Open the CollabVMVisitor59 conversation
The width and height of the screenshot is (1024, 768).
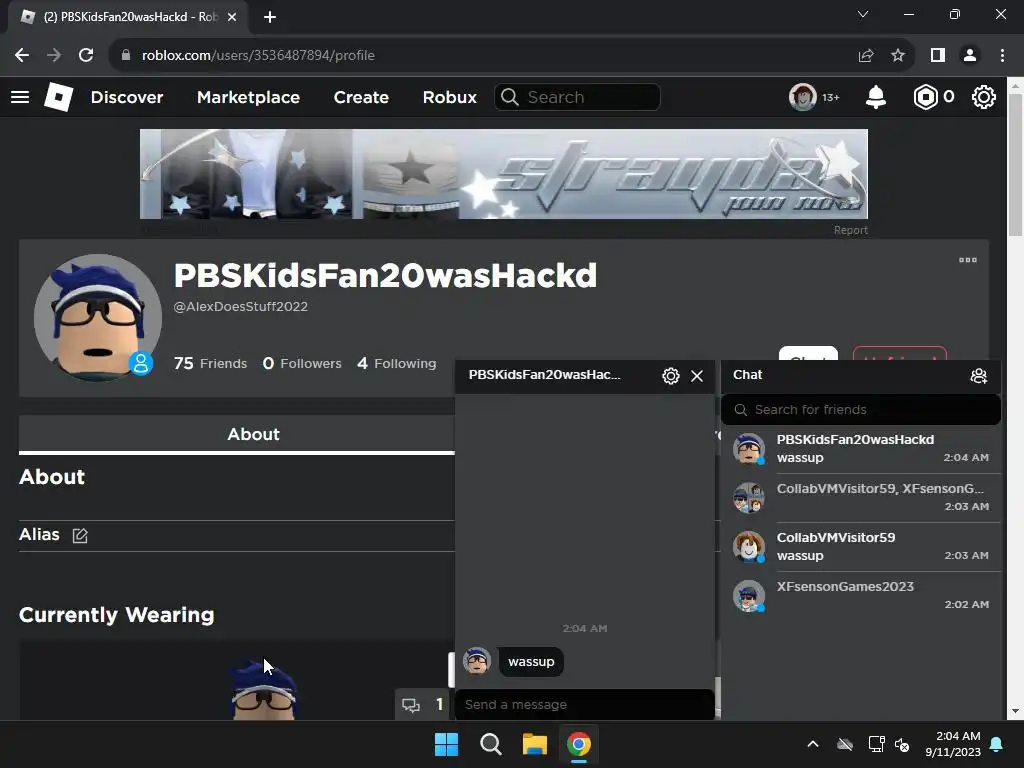coord(861,547)
